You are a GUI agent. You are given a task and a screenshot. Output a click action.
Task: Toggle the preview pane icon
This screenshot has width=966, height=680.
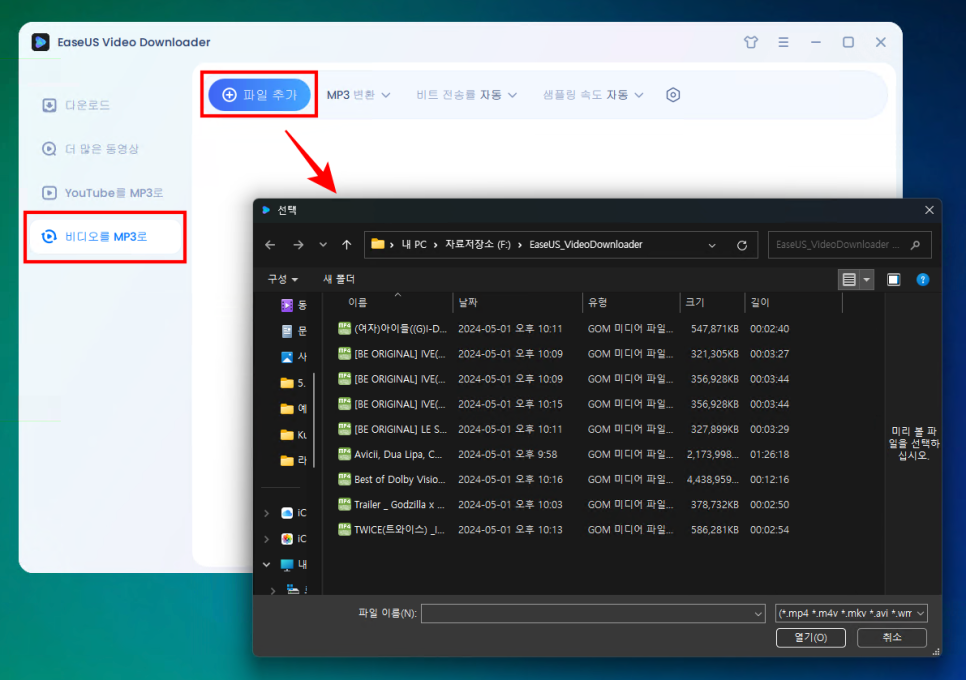coord(893,280)
